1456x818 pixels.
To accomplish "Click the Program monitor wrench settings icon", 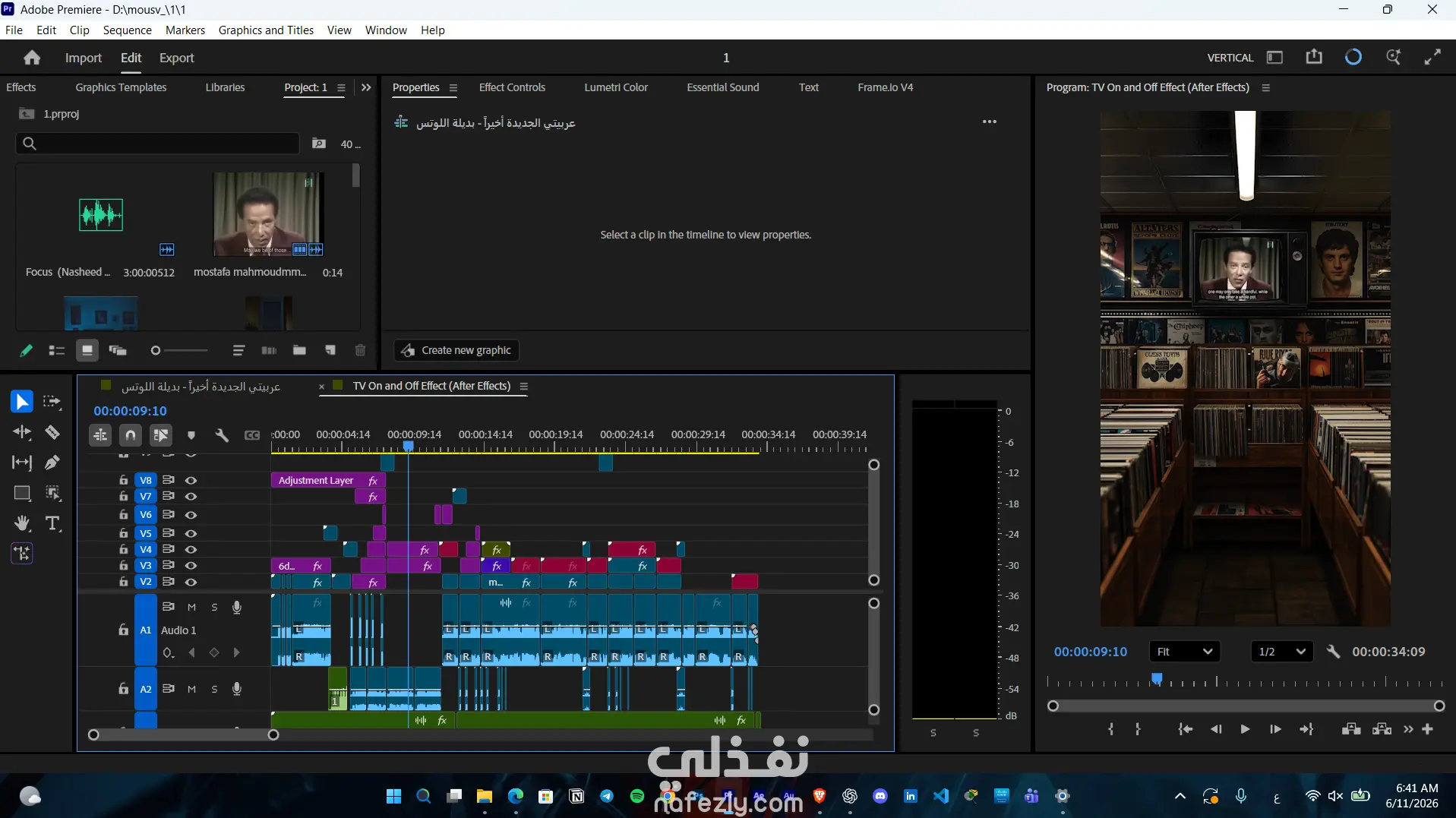I will click(x=1333, y=652).
